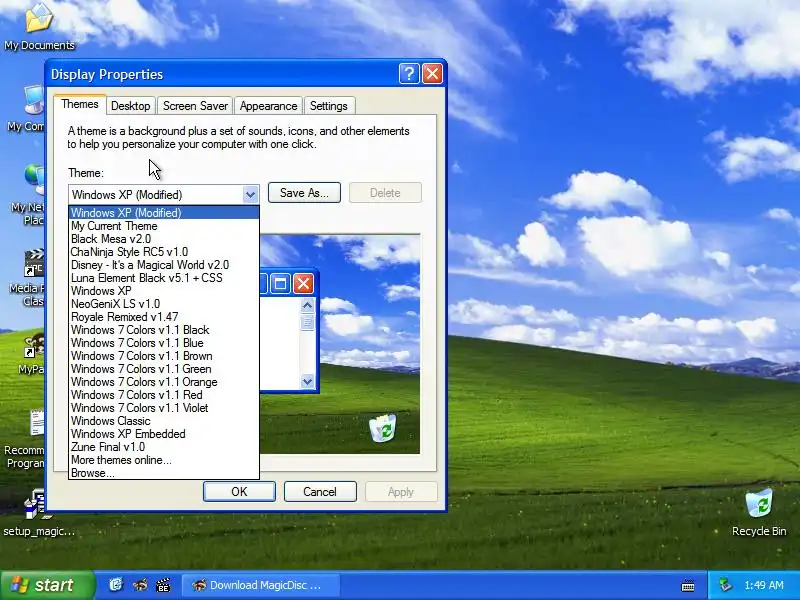
Task: Click the taskbar clock showing 1:49 AM
Action: coord(764,585)
